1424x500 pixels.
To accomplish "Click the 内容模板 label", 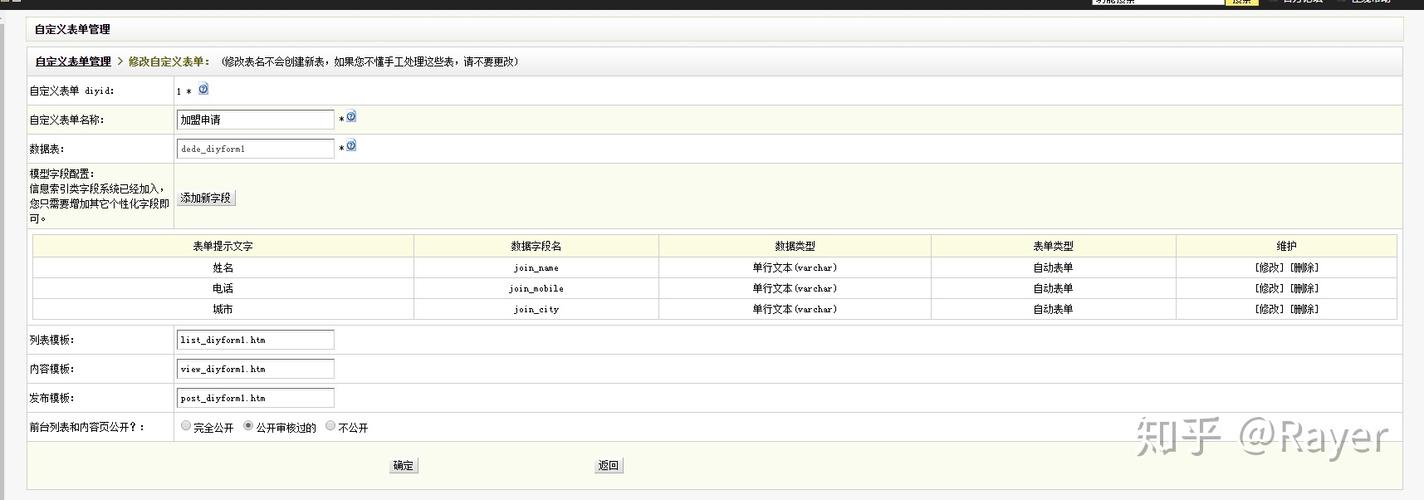I will click(x=52, y=369).
